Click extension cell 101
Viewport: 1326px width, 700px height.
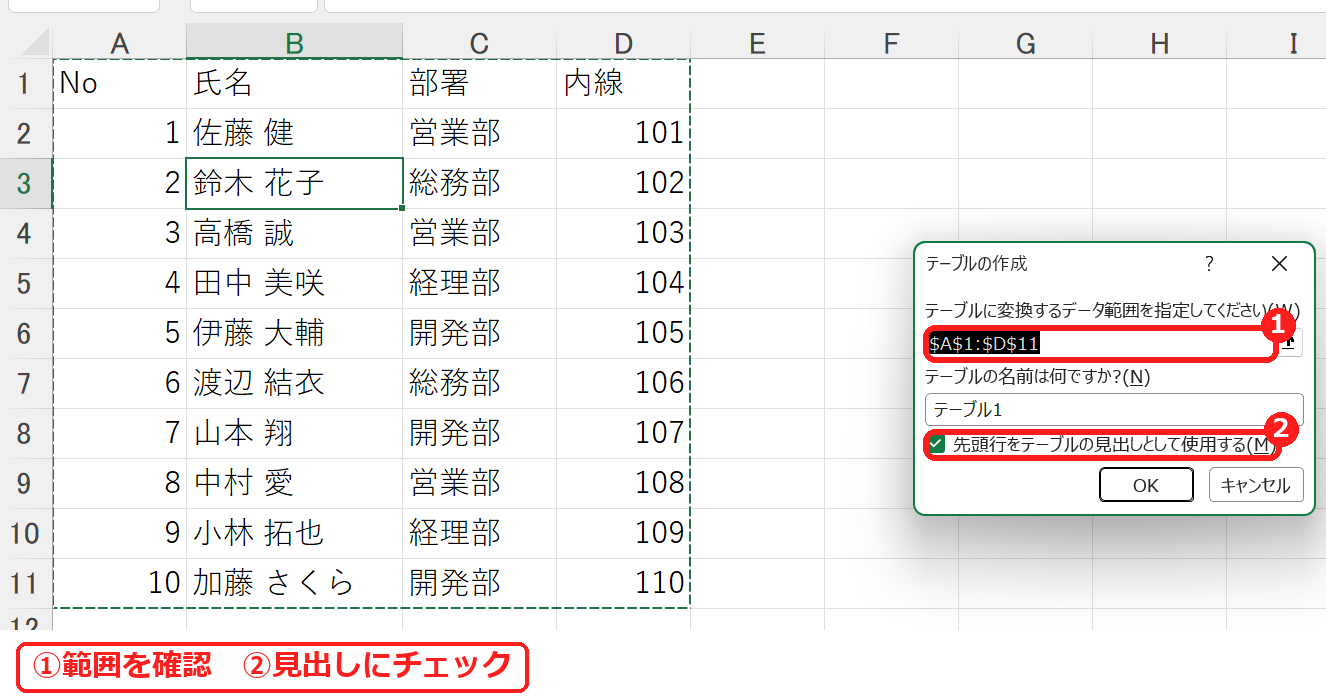[623, 133]
